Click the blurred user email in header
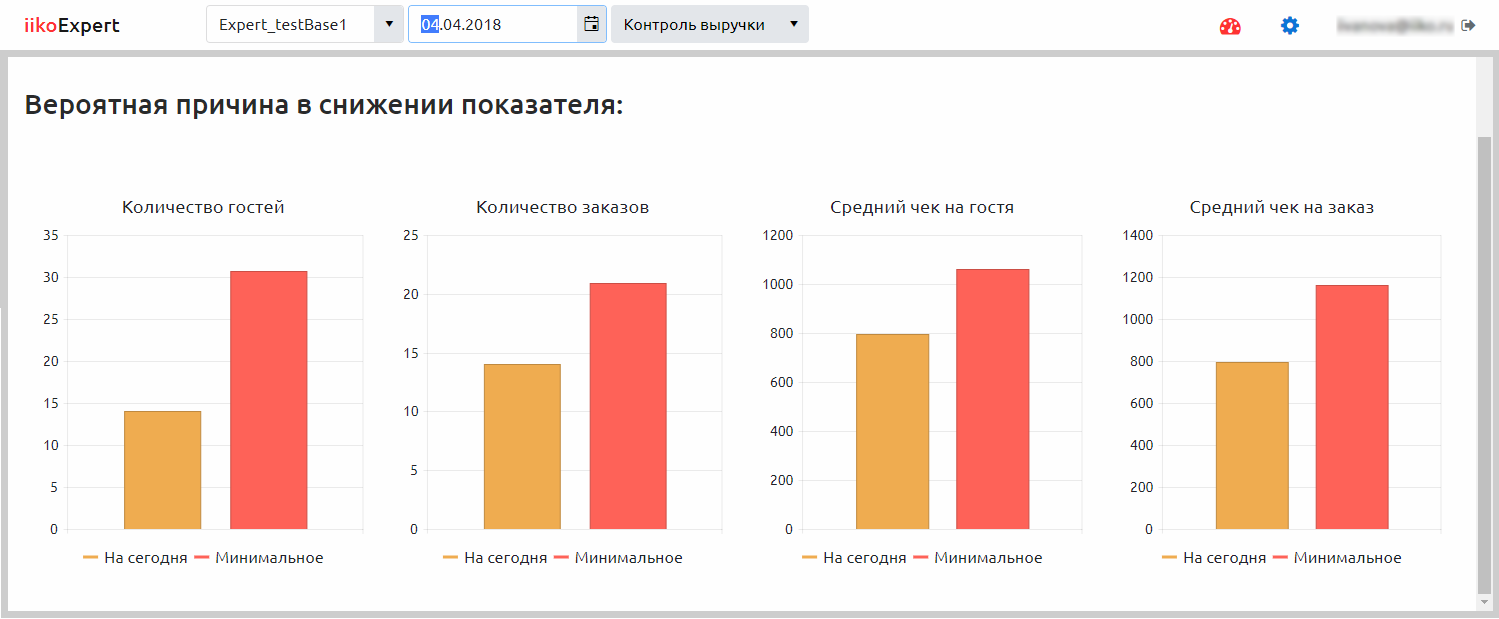 [x=1396, y=26]
